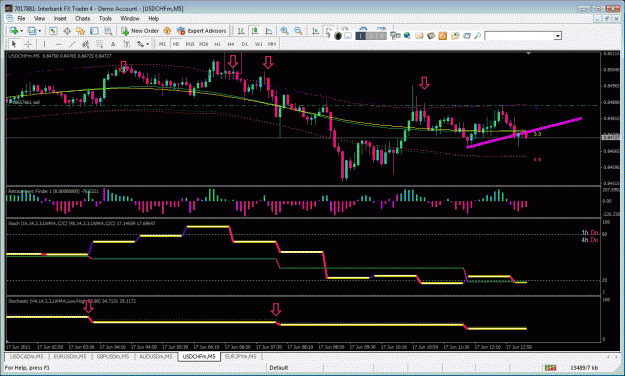The image size is (625, 376).
Task: Select the Cursor arrow tool
Action: coord(14,44)
